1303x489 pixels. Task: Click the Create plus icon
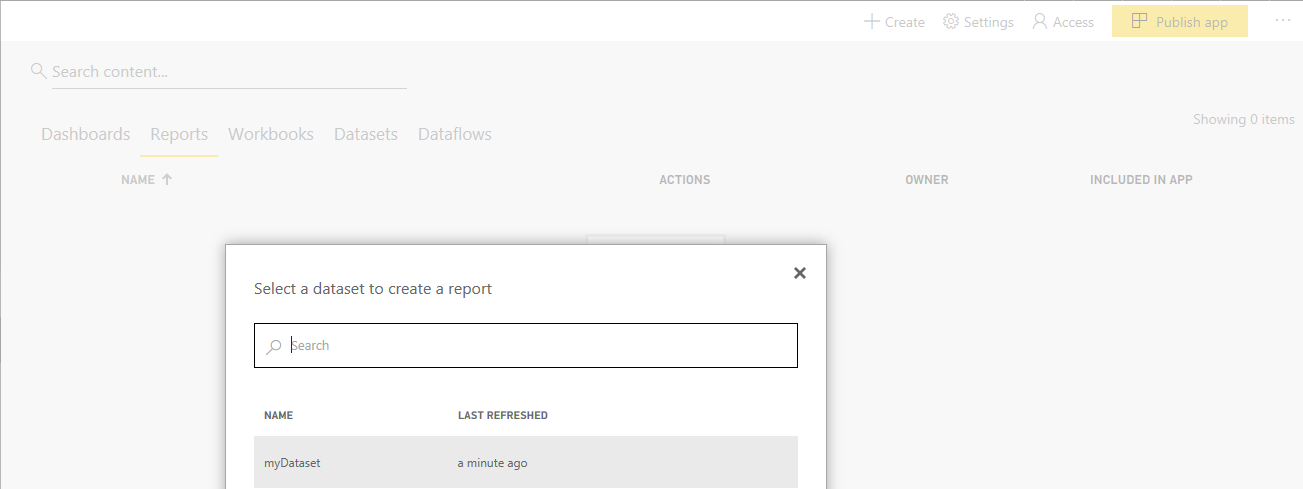click(871, 22)
